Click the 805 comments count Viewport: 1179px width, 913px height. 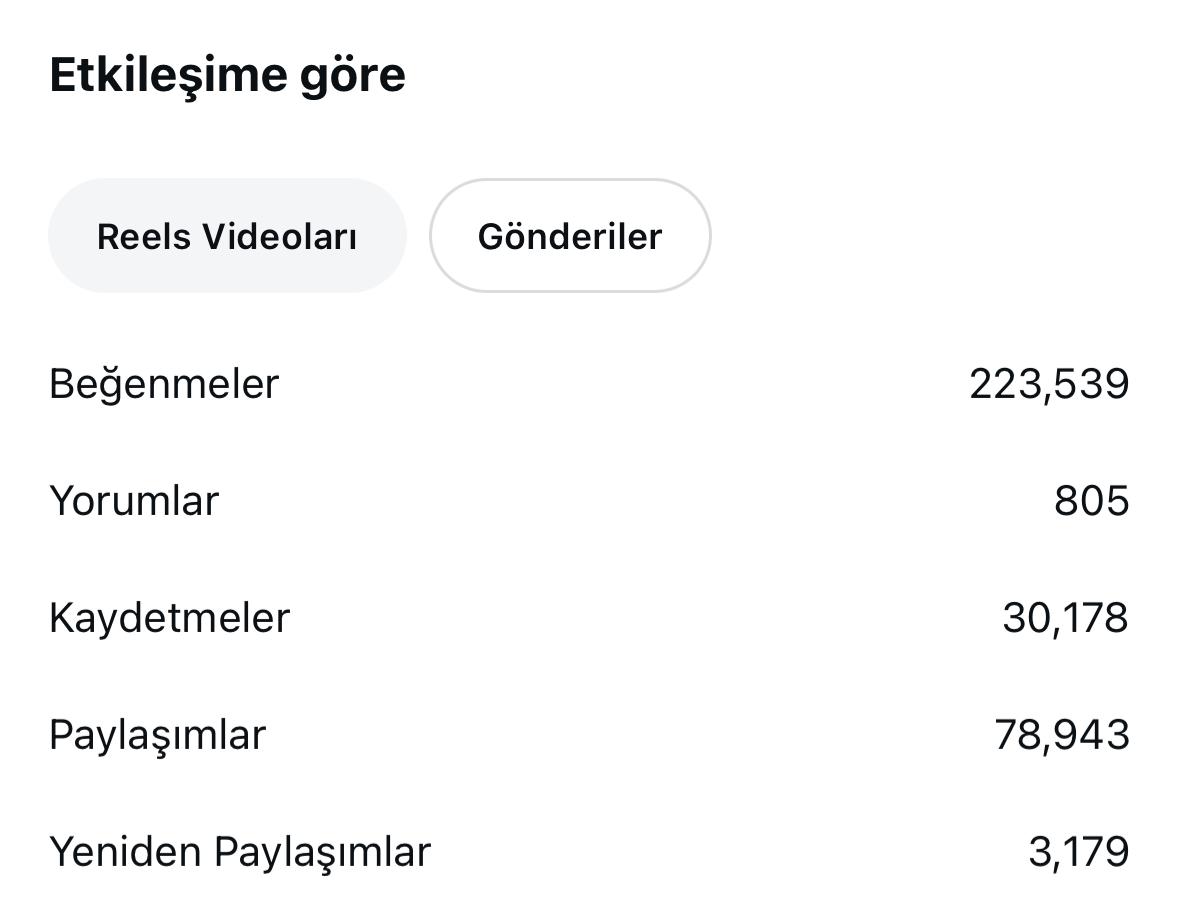coord(1091,501)
